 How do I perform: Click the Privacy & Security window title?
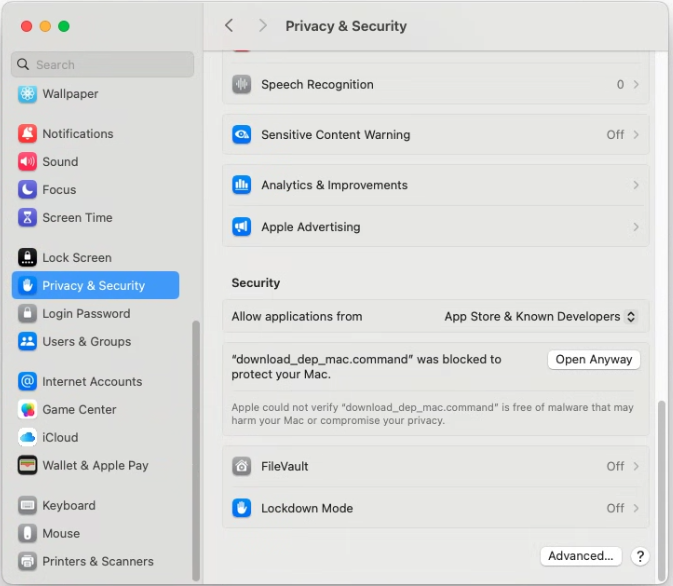coord(346,26)
